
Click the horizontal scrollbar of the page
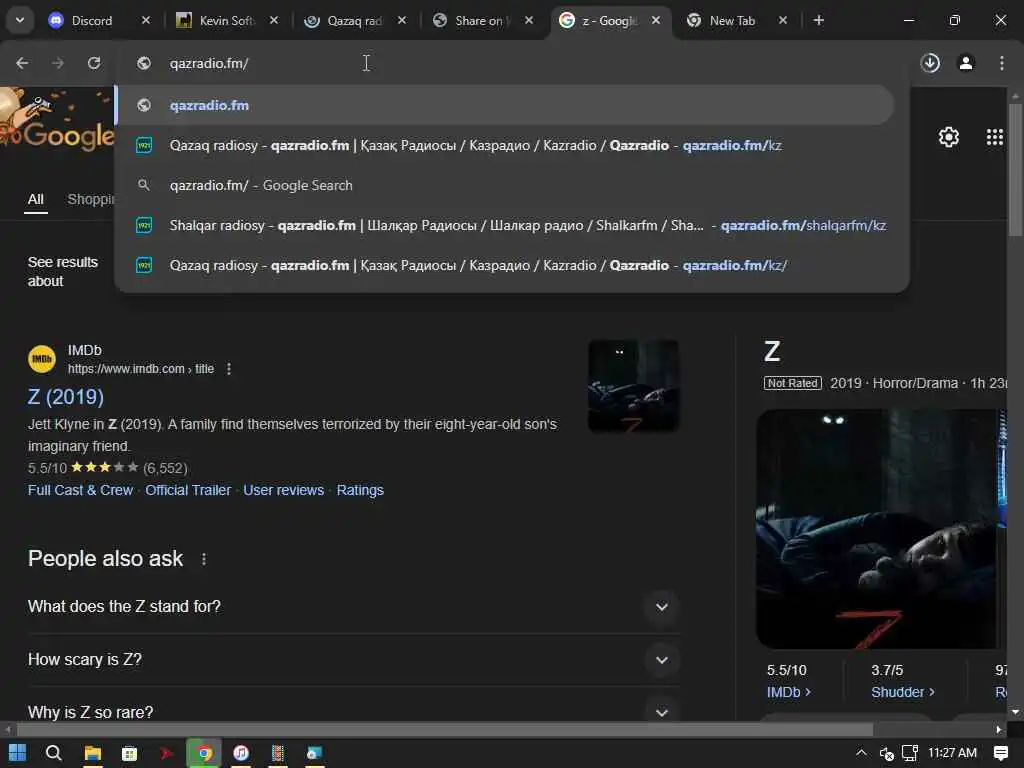click(444, 729)
